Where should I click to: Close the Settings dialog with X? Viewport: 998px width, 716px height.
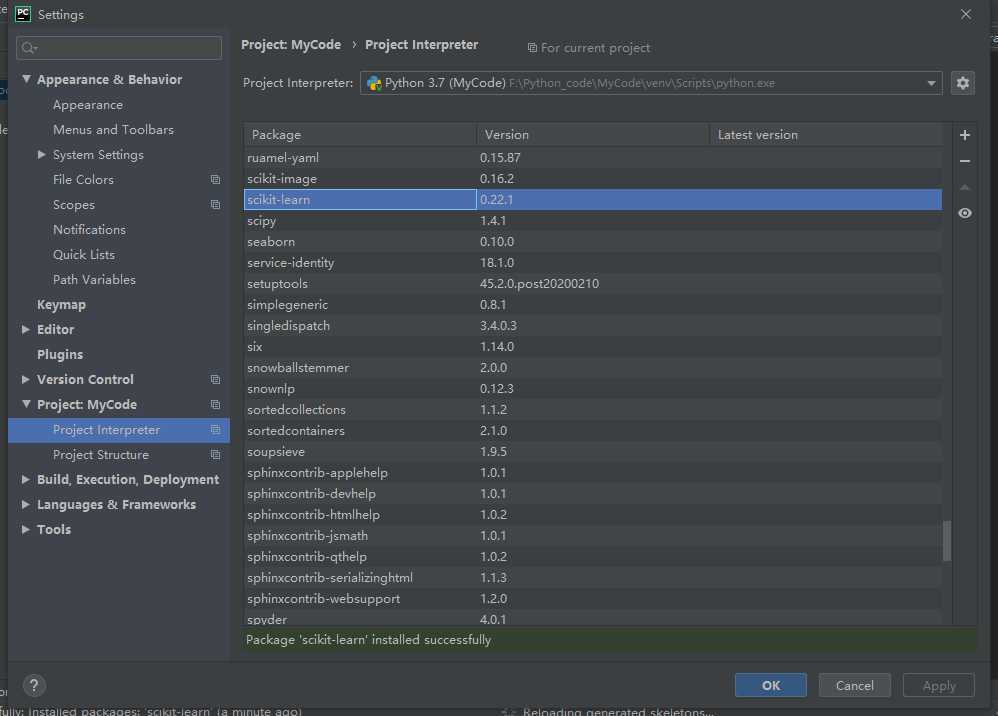(x=966, y=14)
